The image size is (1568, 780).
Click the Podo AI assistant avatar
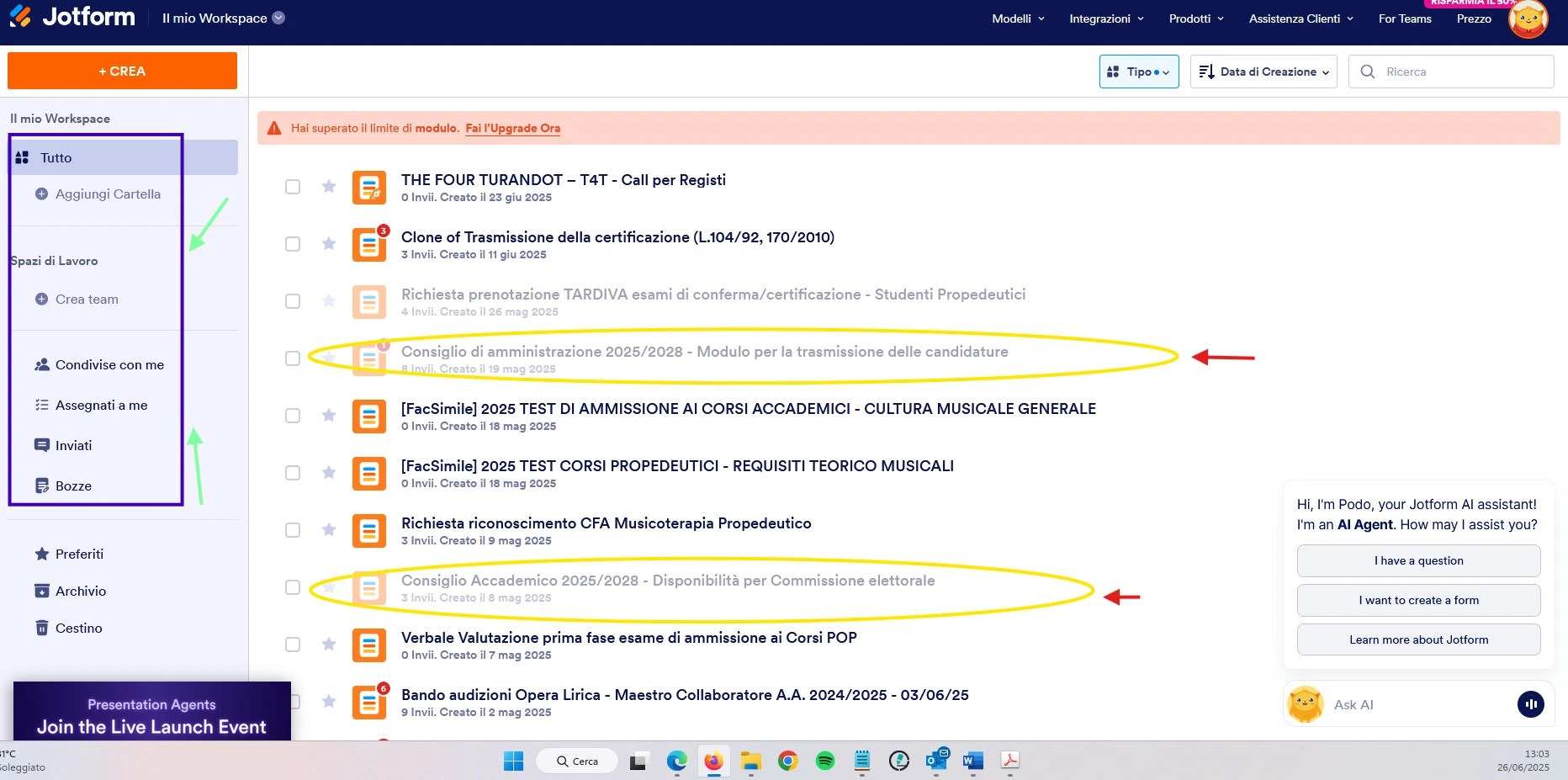[1305, 704]
